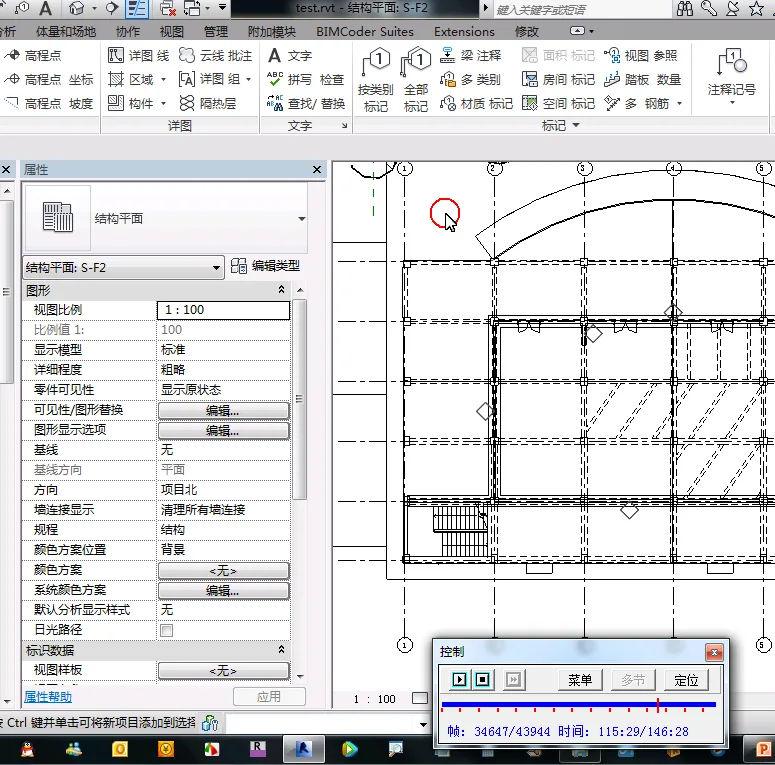Select the 高程点 spot elevation tool
The image size is (775, 765).
34,55
